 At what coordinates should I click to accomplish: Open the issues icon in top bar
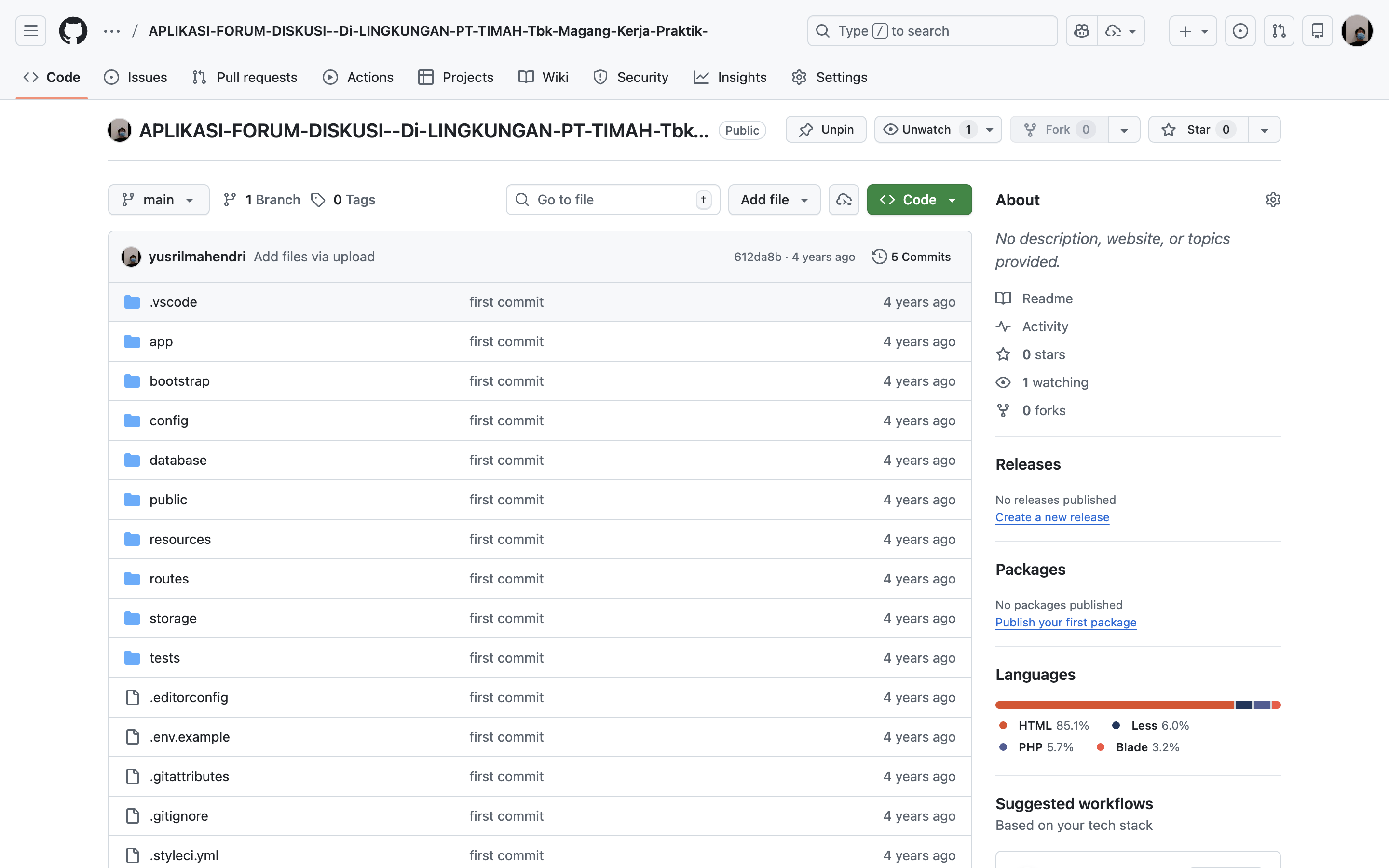click(1240, 31)
